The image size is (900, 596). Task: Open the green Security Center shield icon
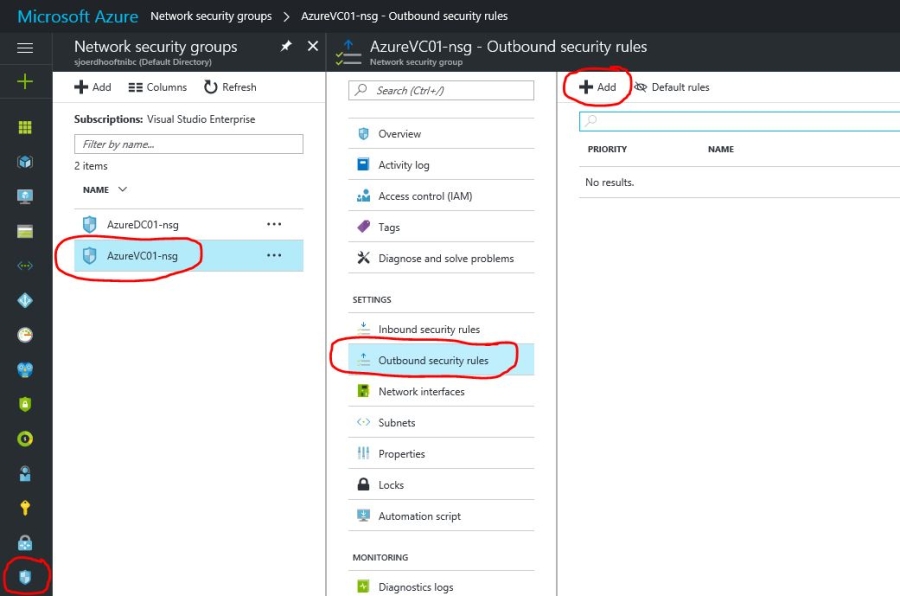point(25,404)
